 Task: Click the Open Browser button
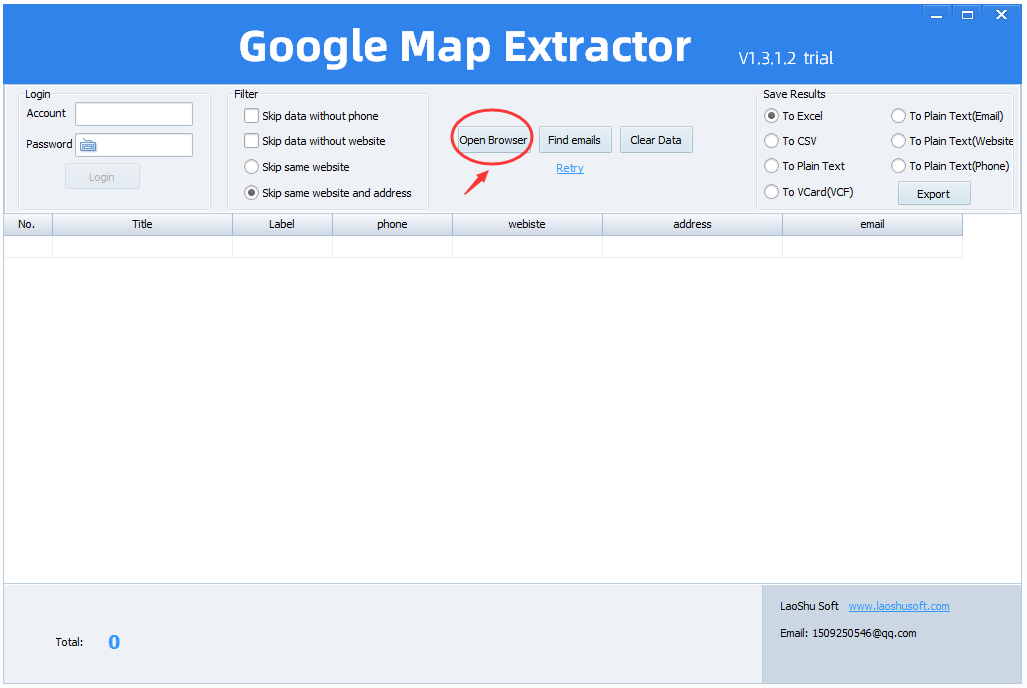click(x=493, y=140)
